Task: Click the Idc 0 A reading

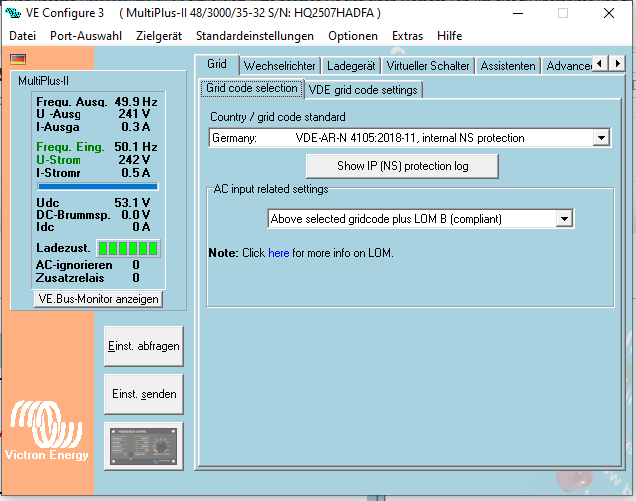Action: 93,227
